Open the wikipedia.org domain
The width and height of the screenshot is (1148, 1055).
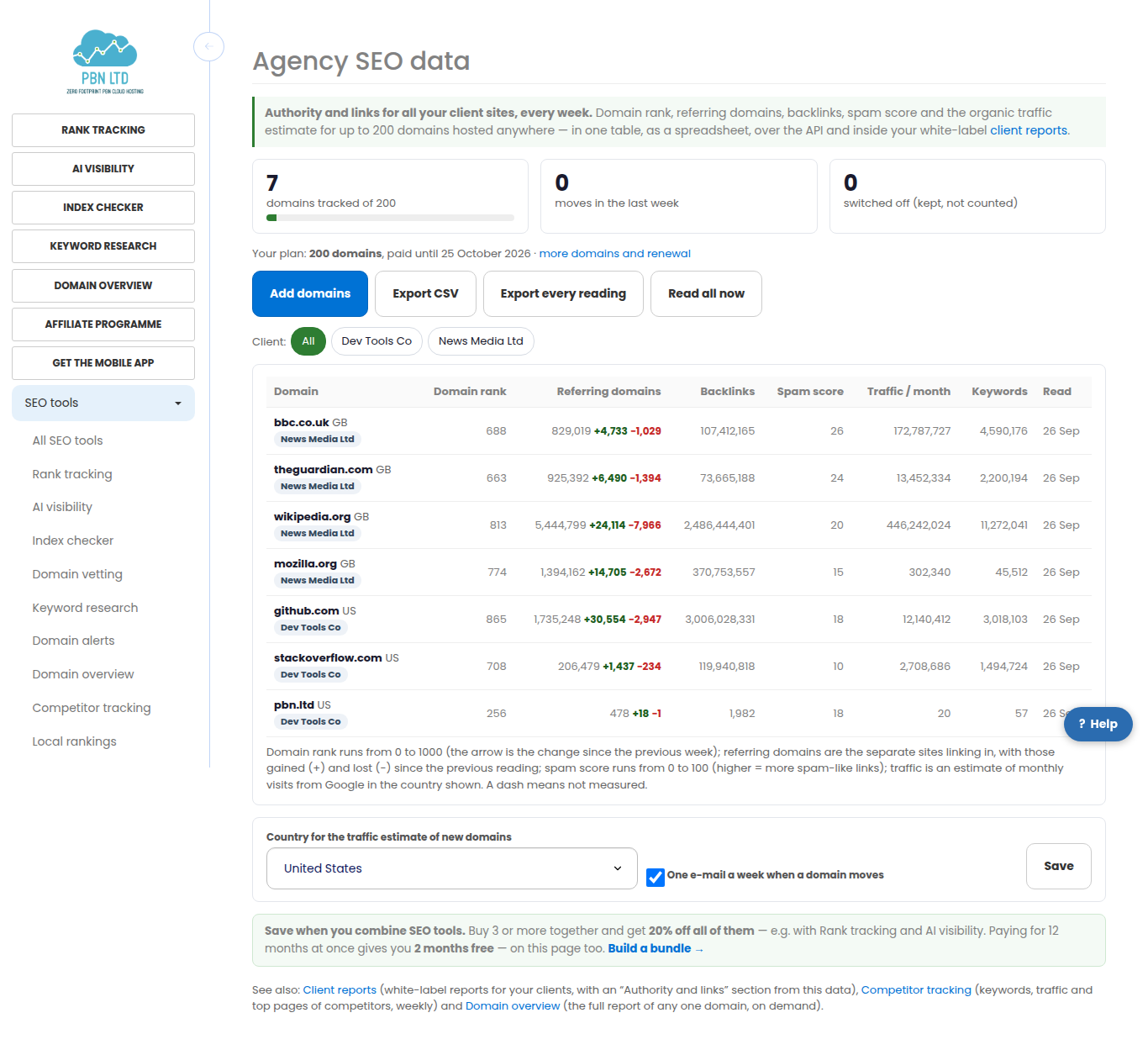312,517
